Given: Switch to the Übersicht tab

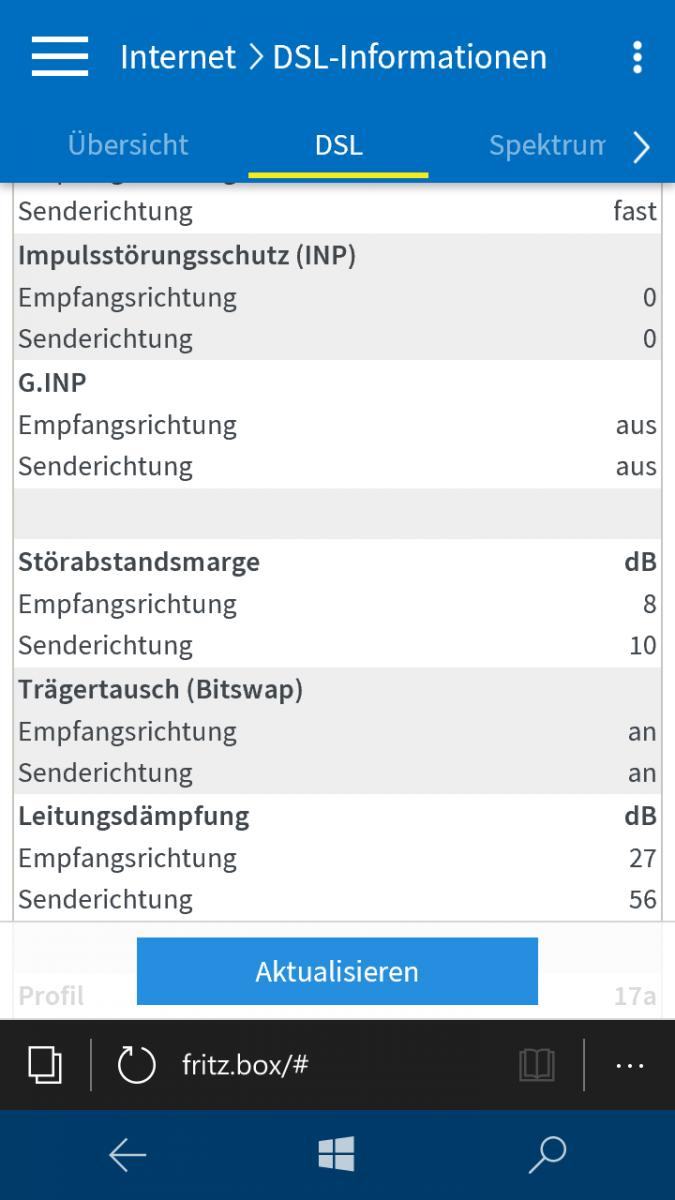Looking at the screenshot, I should click(128, 144).
